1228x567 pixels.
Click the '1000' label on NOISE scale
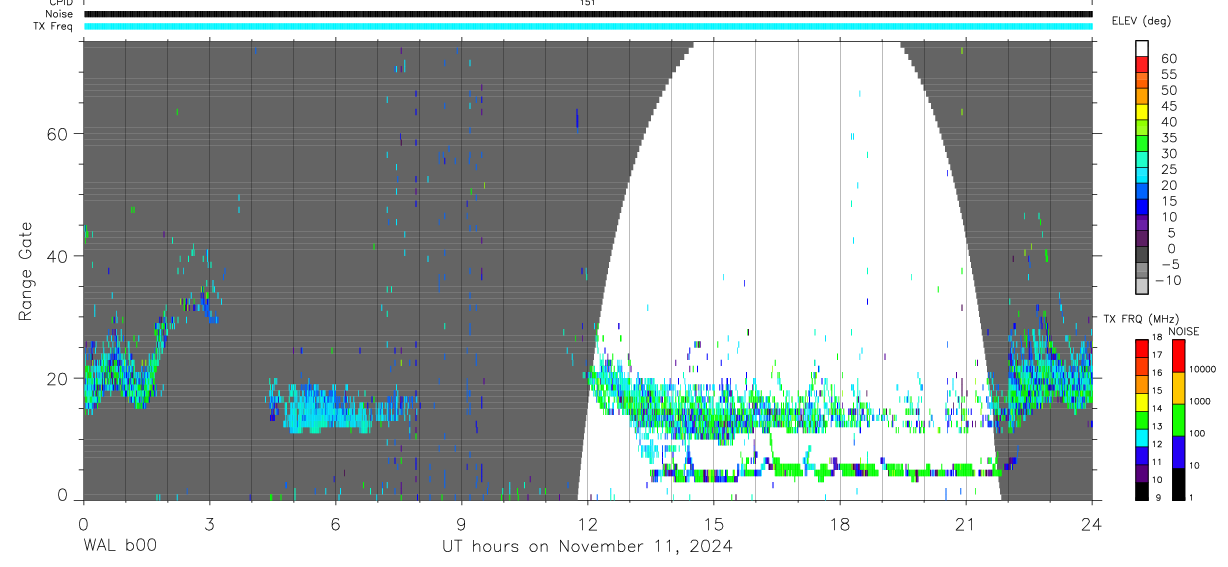1202,400
